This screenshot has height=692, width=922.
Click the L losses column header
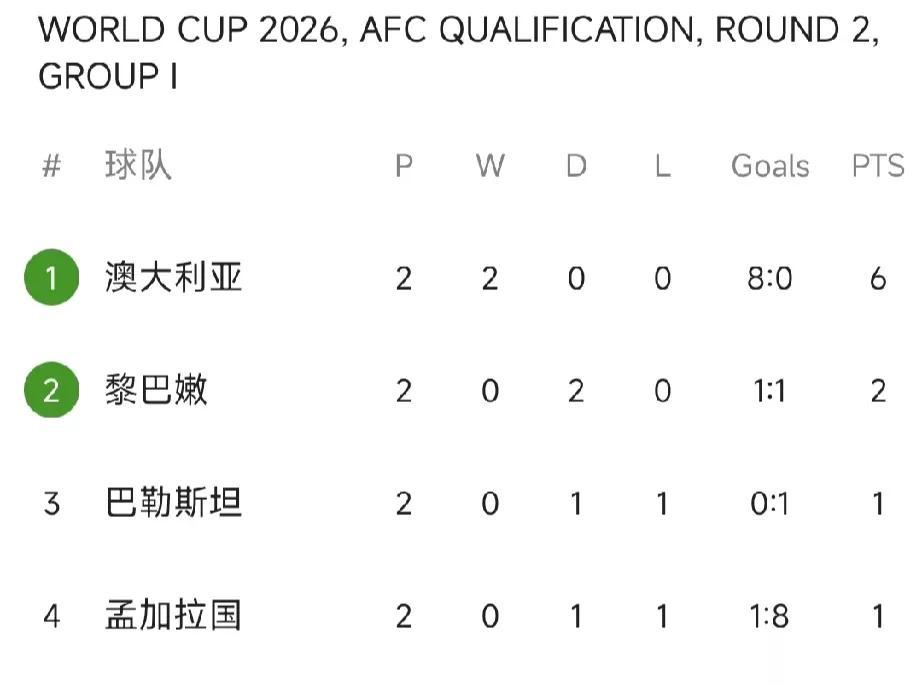click(x=663, y=166)
